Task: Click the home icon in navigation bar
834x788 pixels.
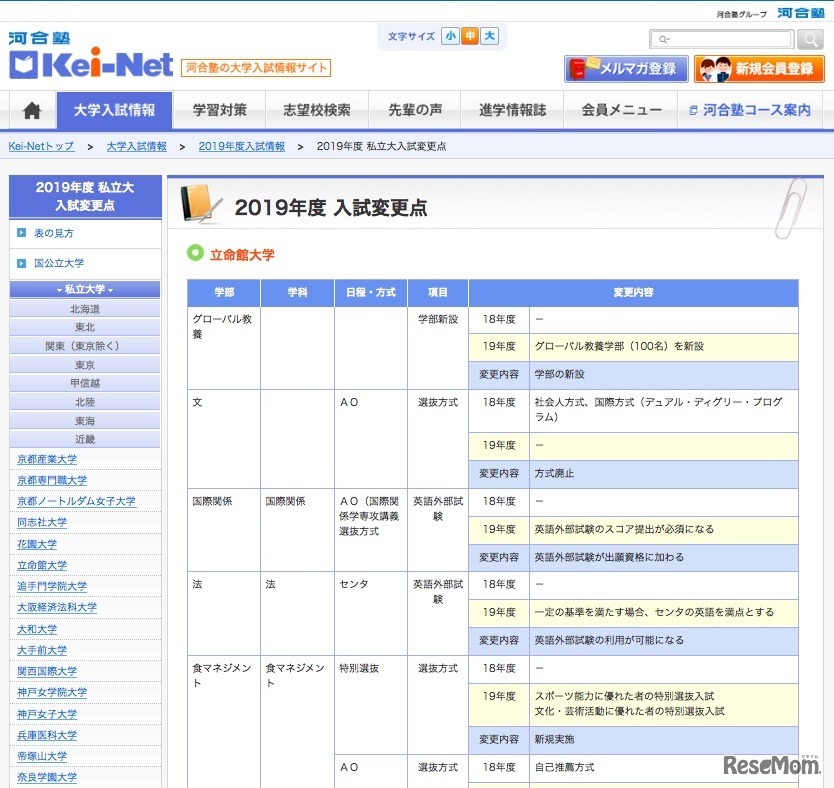Action: (32, 111)
